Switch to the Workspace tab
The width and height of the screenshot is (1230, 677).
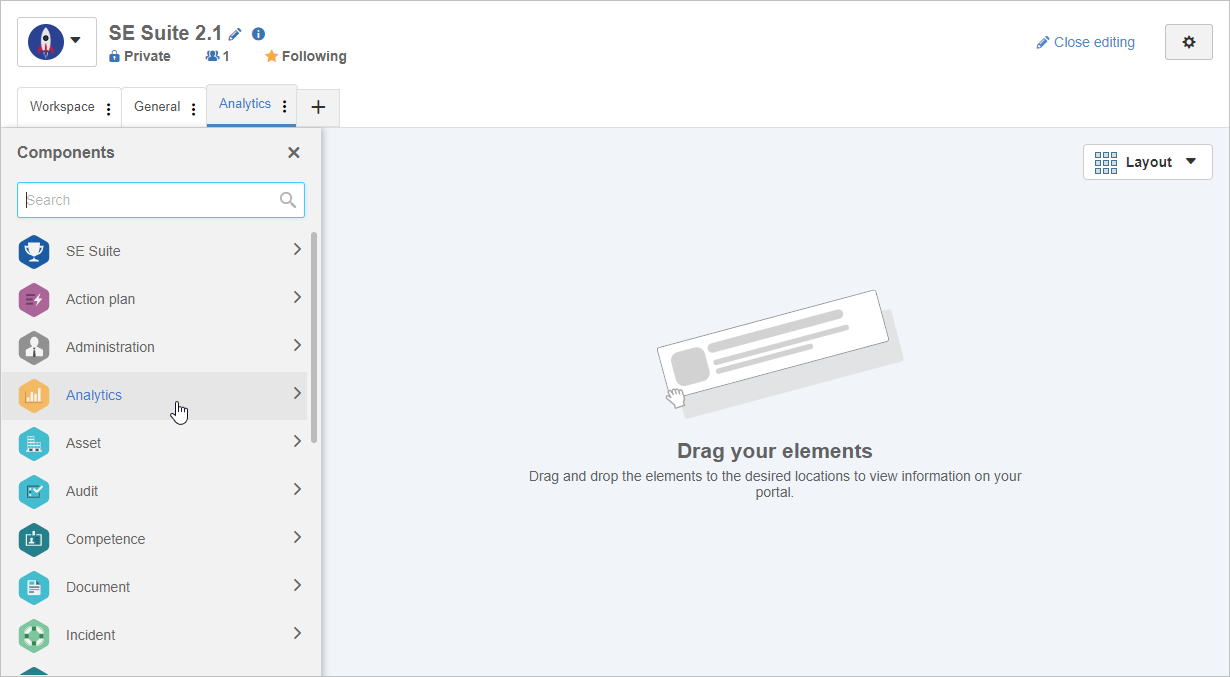pyautogui.click(x=62, y=107)
